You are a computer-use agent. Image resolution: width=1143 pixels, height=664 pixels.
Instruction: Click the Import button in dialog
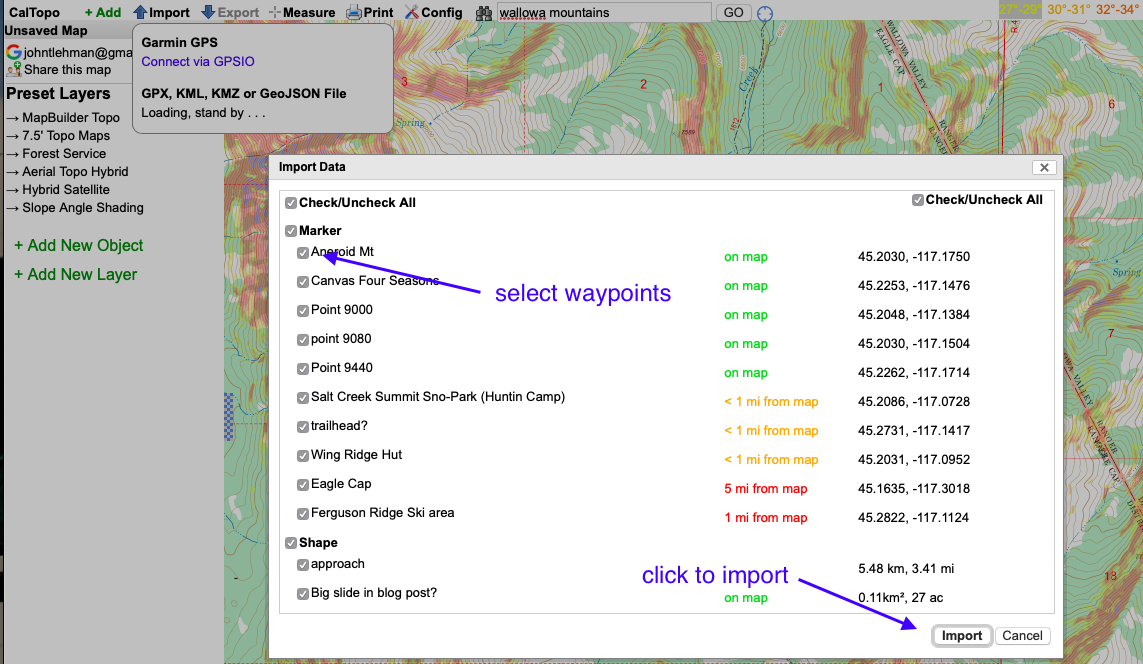pos(961,636)
